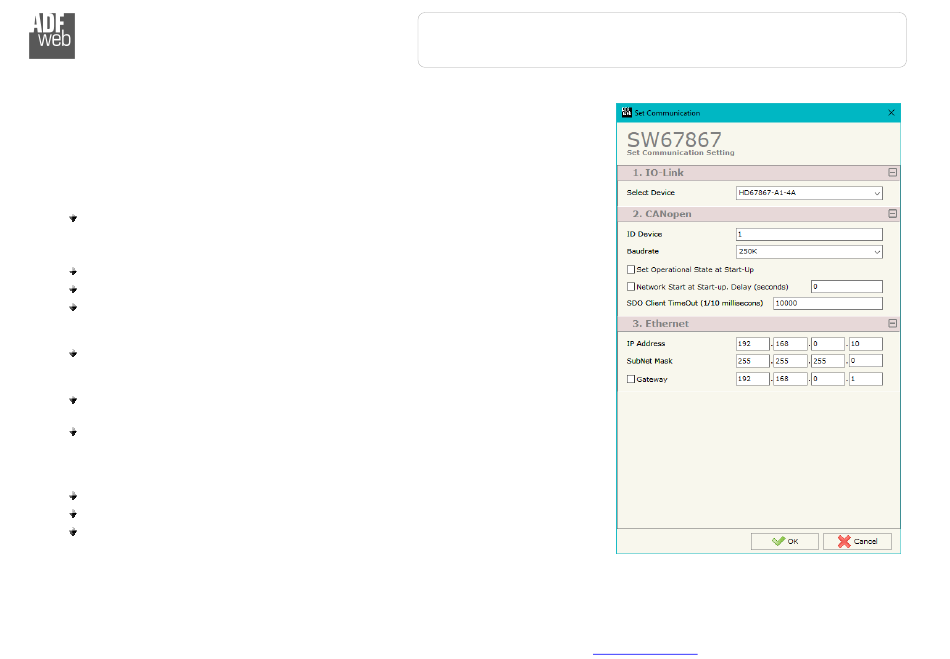Screen dimensions: 950x659
Task: Click the 1. IO-Link section header
Action: 759,173
